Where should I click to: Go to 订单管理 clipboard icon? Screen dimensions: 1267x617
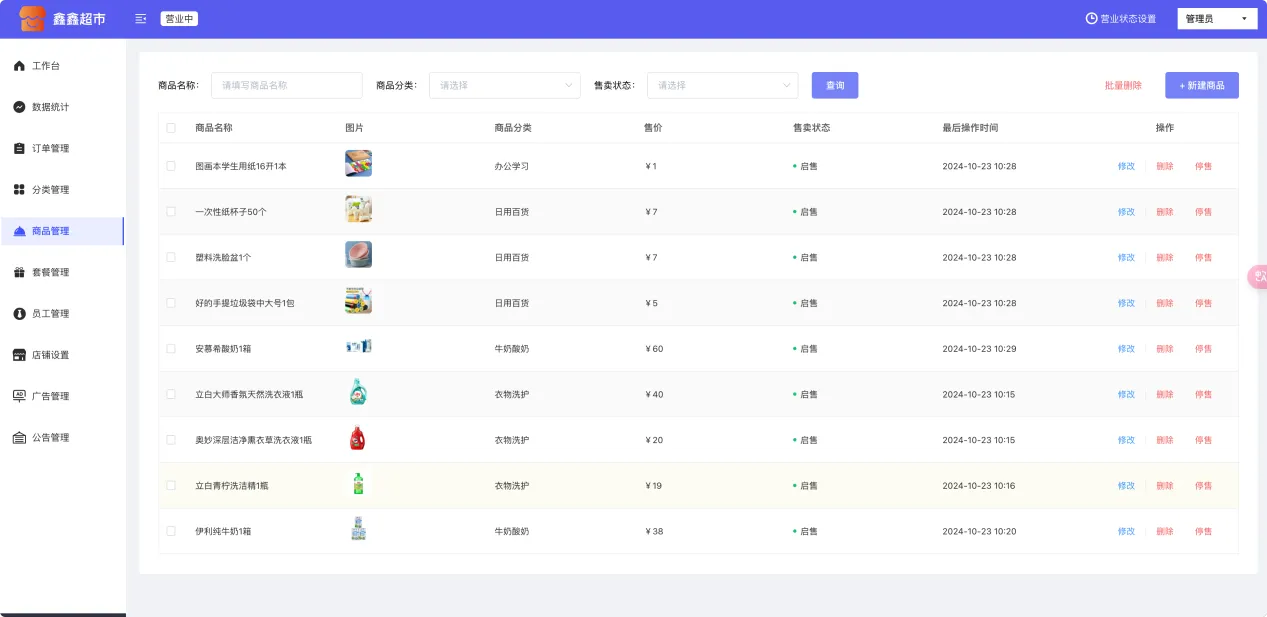click(19, 148)
